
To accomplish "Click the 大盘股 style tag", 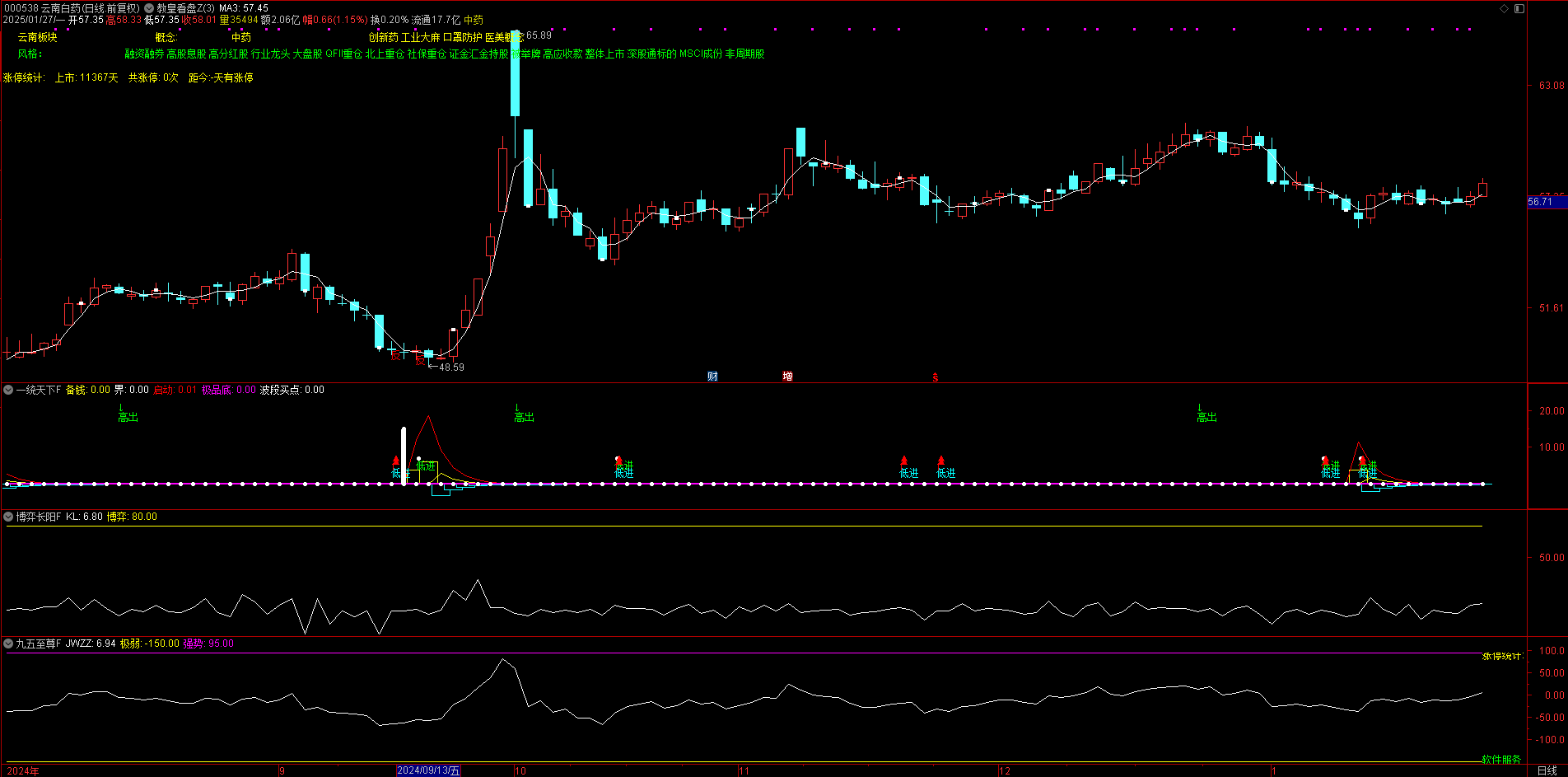I will (x=308, y=54).
